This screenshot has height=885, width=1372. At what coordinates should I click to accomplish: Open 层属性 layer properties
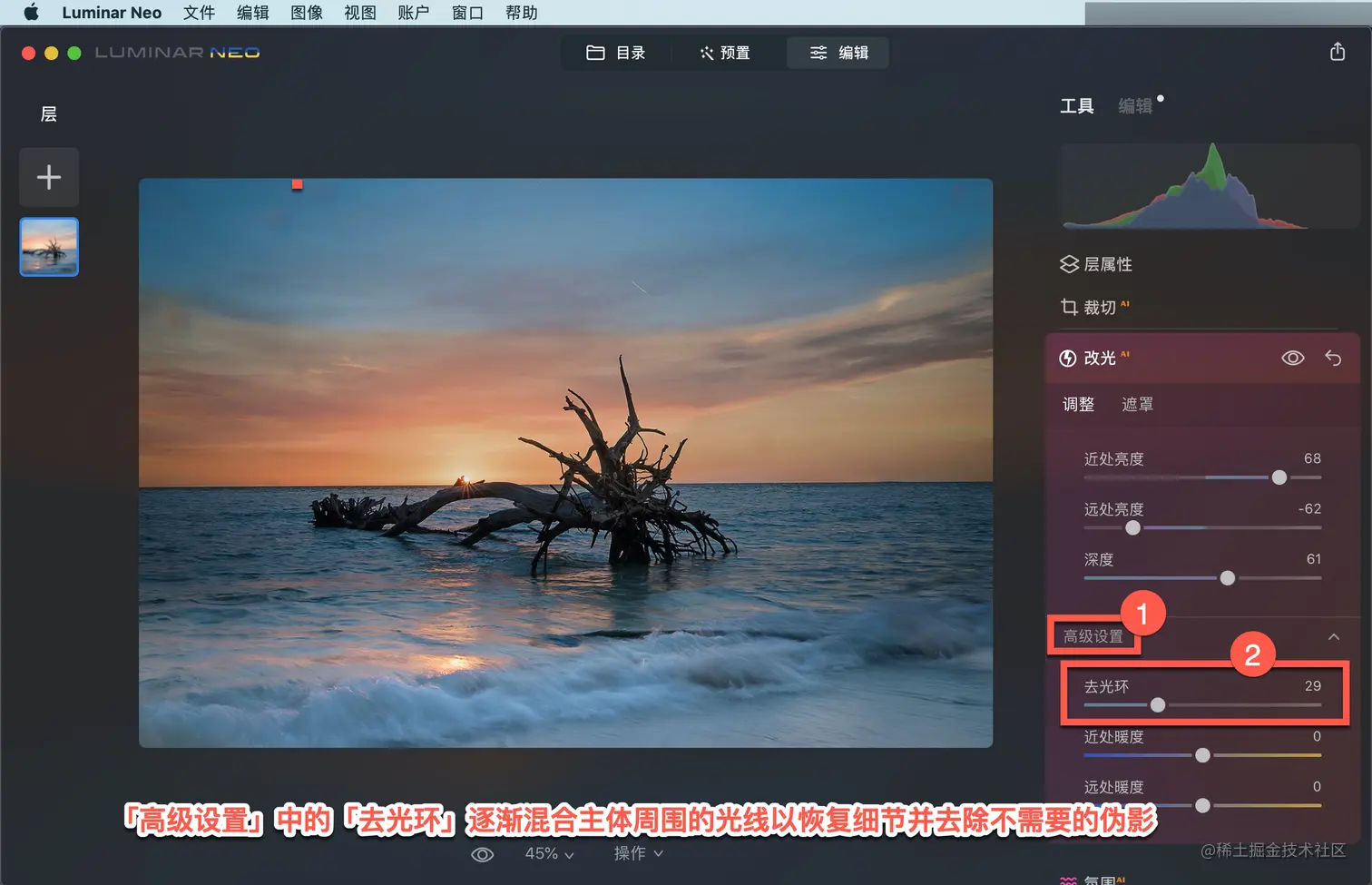(x=1108, y=264)
